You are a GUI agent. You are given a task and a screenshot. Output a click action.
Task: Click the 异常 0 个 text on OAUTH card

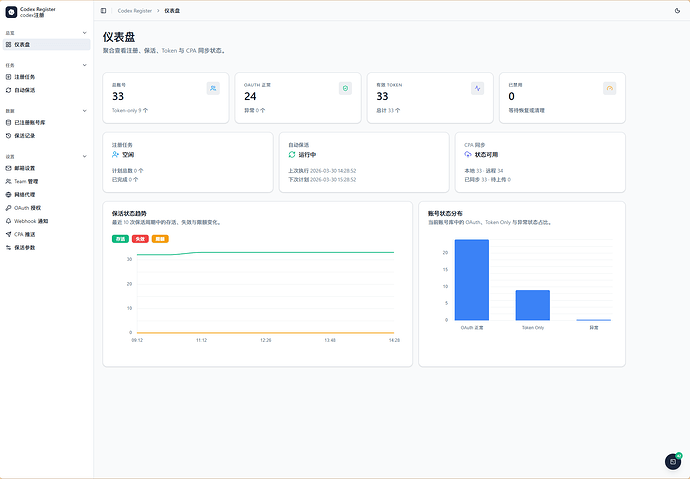255,110
